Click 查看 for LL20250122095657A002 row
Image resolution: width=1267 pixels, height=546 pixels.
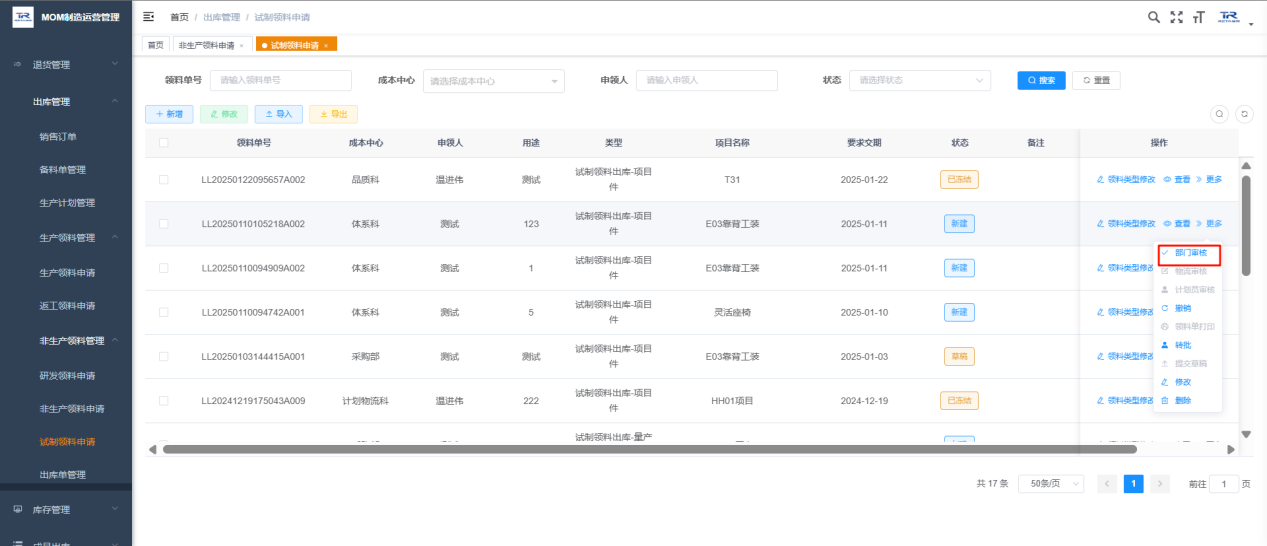[1177, 180]
